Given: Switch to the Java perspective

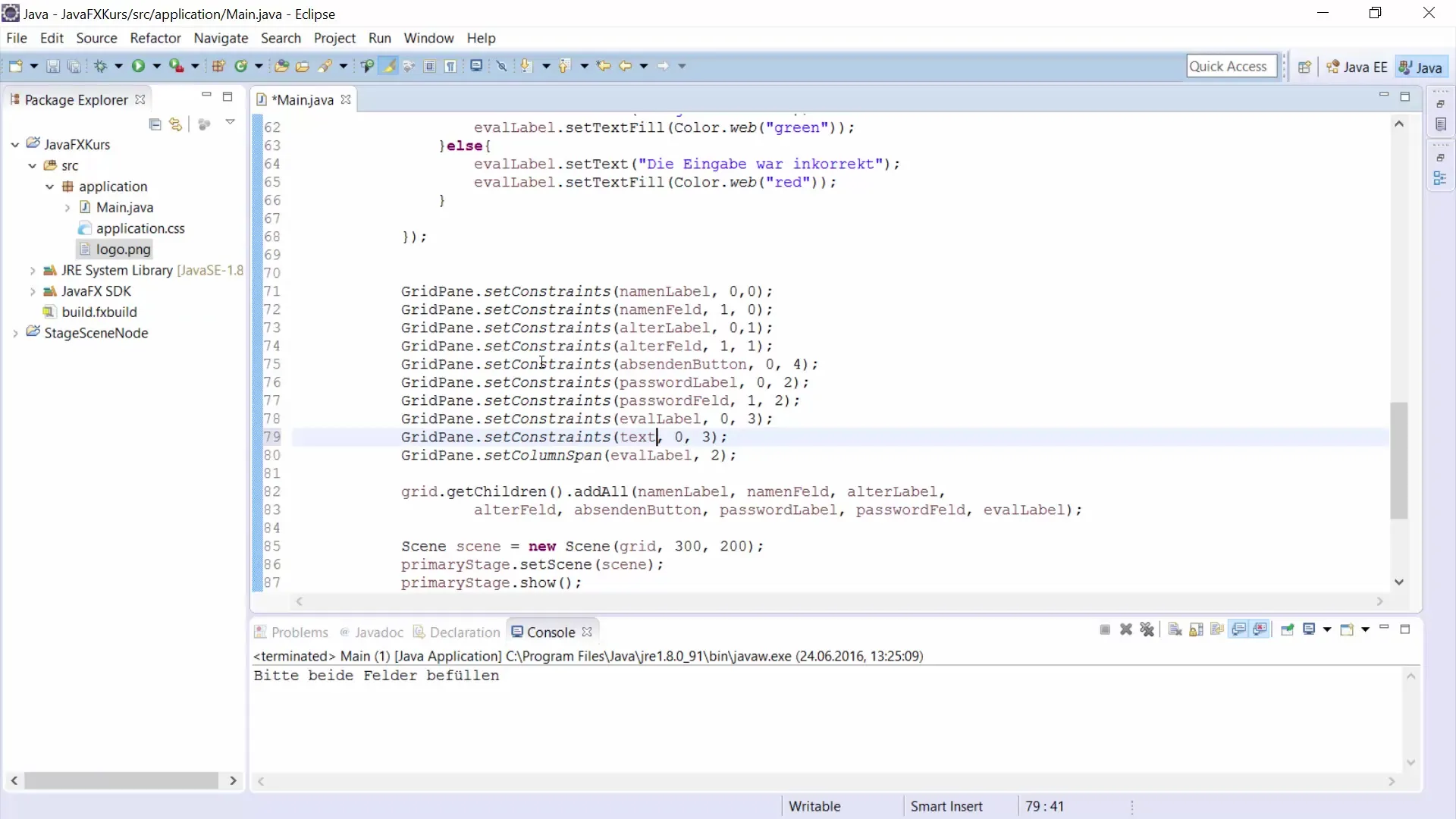Looking at the screenshot, I should tap(1420, 67).
